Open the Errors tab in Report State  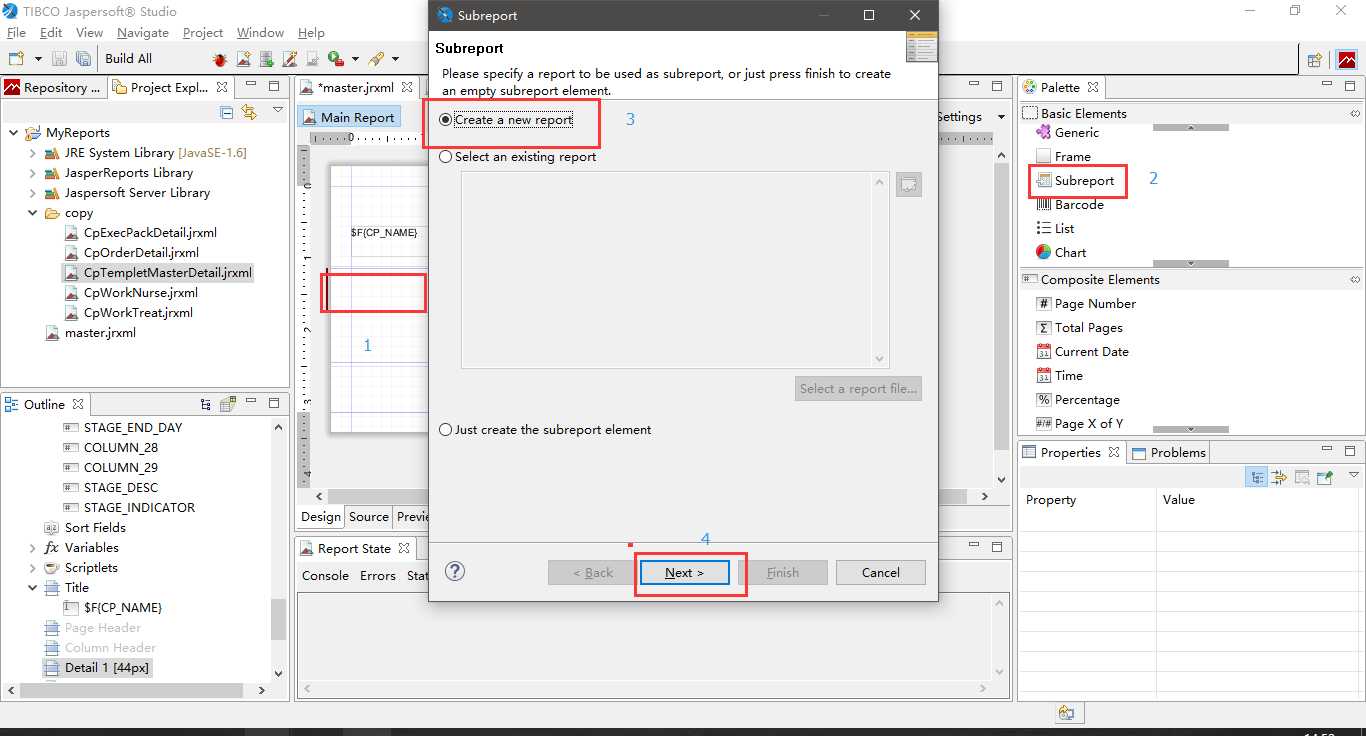pos(378,575)
